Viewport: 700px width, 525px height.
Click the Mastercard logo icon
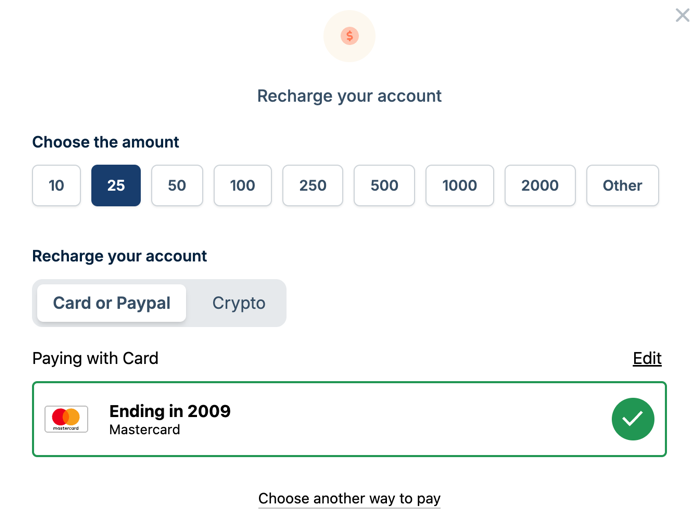click(x=67, y=419)
